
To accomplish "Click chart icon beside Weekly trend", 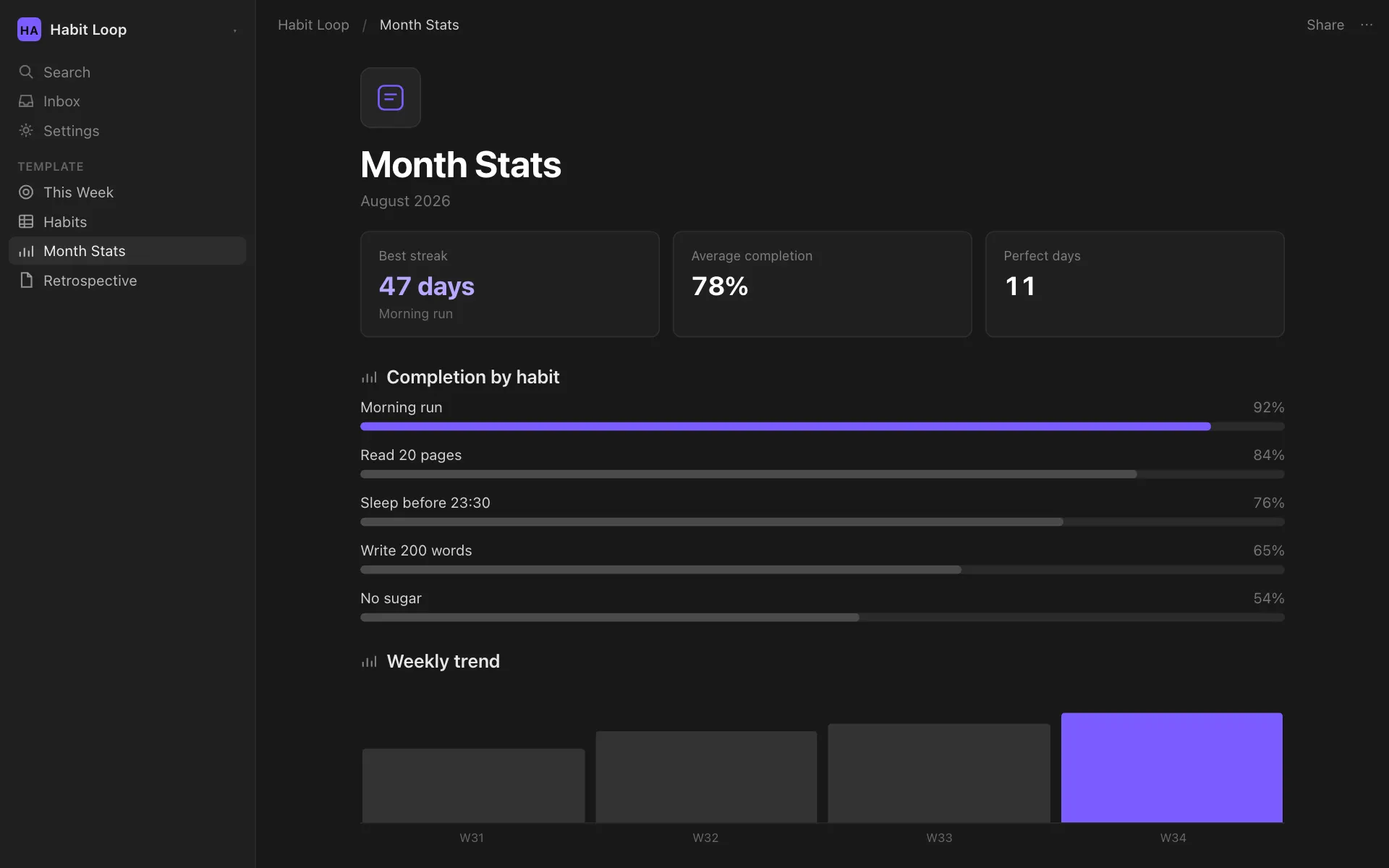I will point(369,662).
